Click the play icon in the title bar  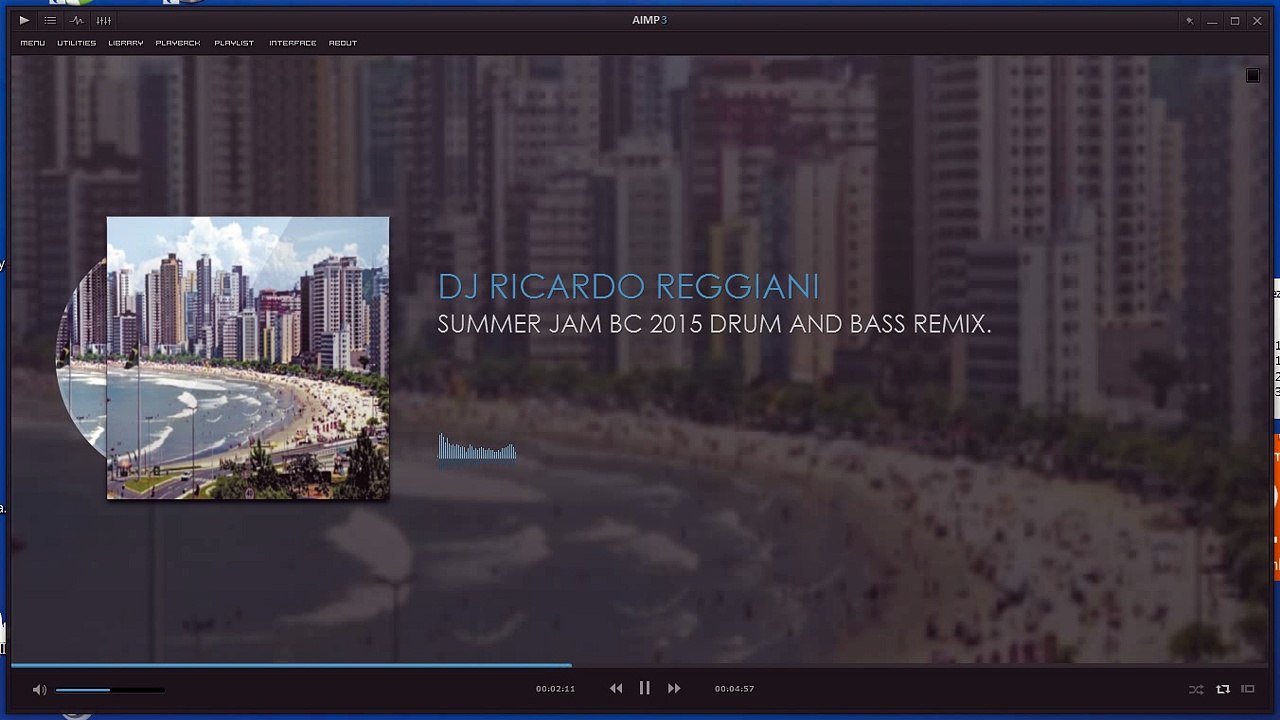coord(24,20)
